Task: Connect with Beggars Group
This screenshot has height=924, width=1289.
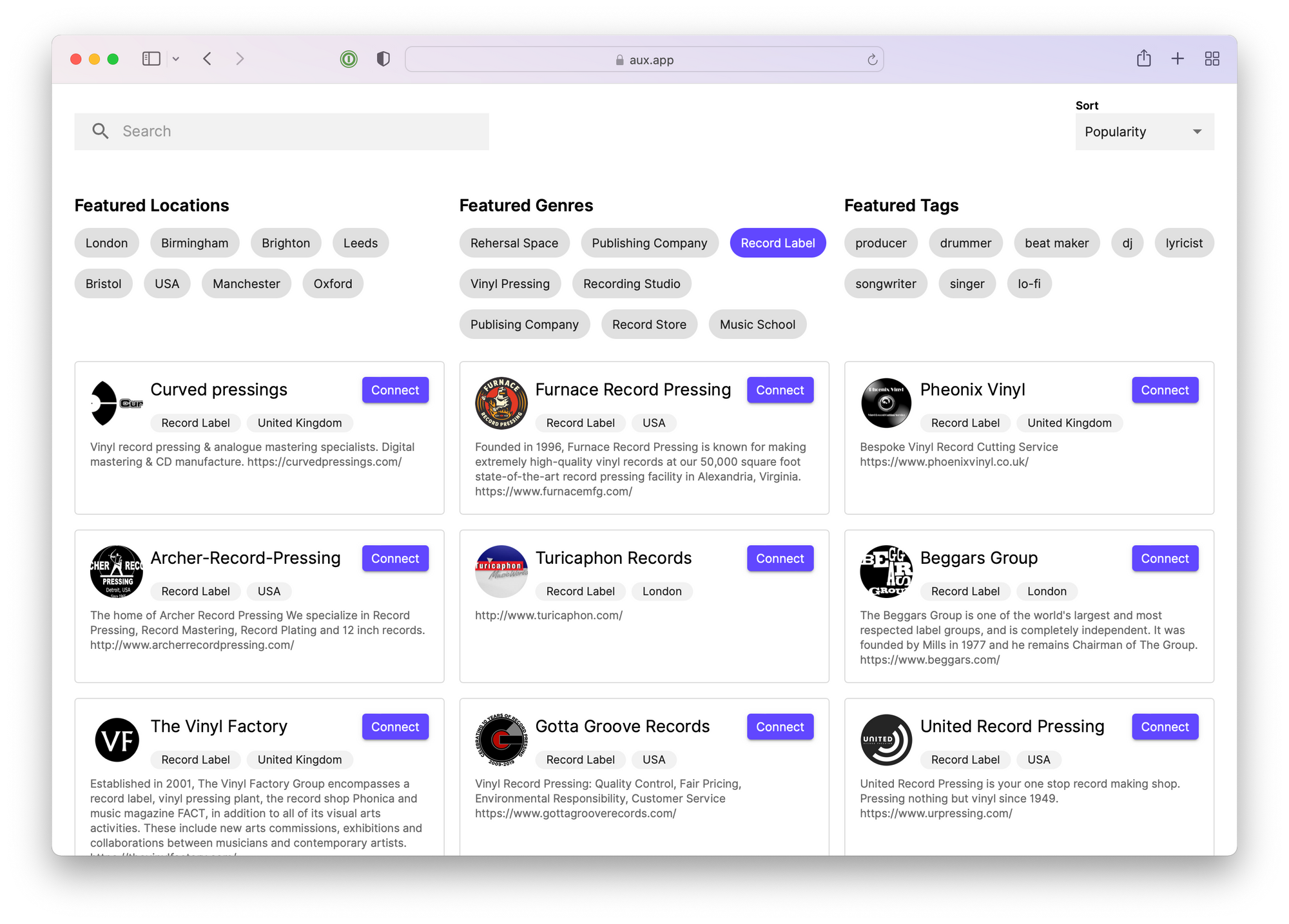Action: coord(1165,558)
